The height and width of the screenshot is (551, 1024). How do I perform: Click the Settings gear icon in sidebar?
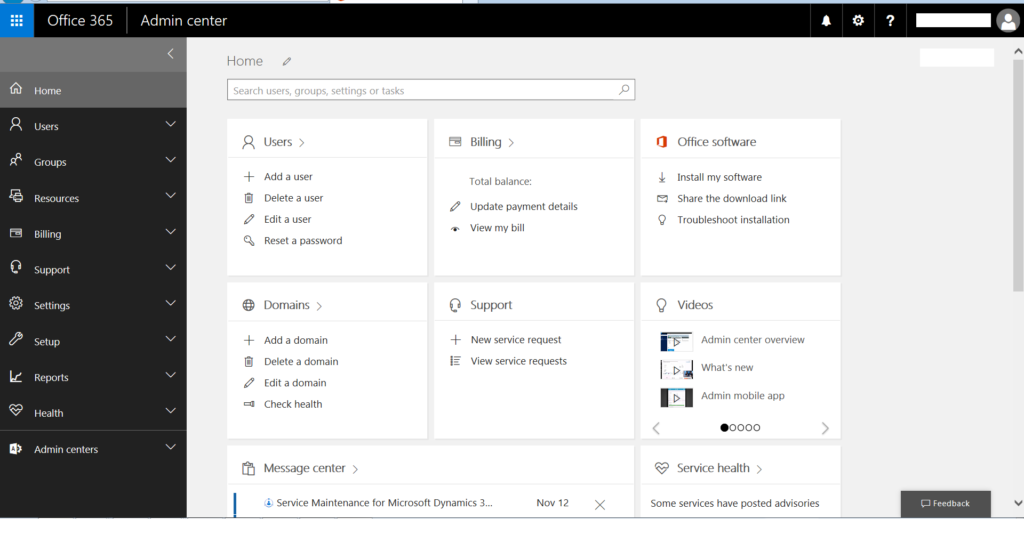click(x=16, y=304)
